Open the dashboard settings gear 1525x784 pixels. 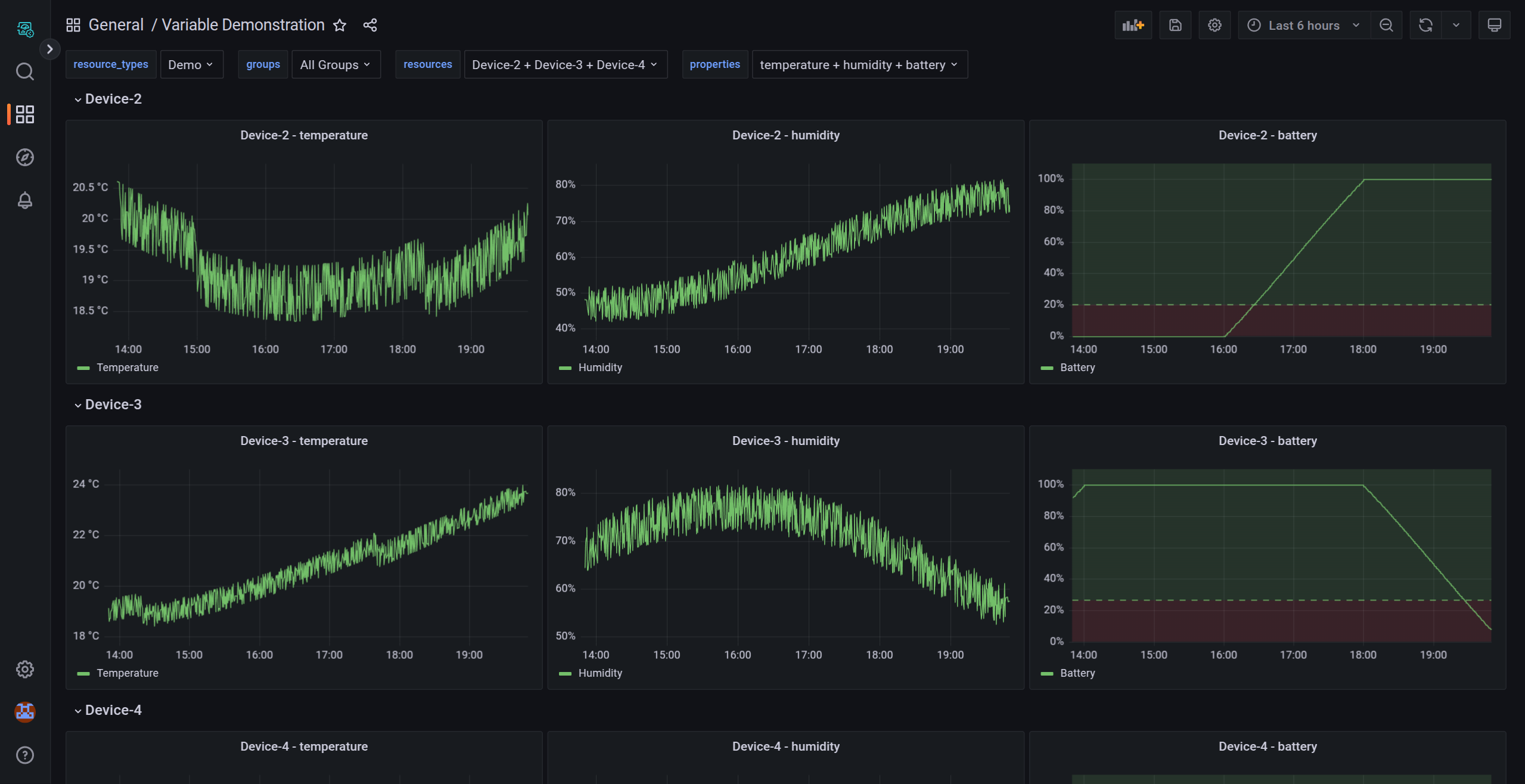click(x=1214, y=25)
